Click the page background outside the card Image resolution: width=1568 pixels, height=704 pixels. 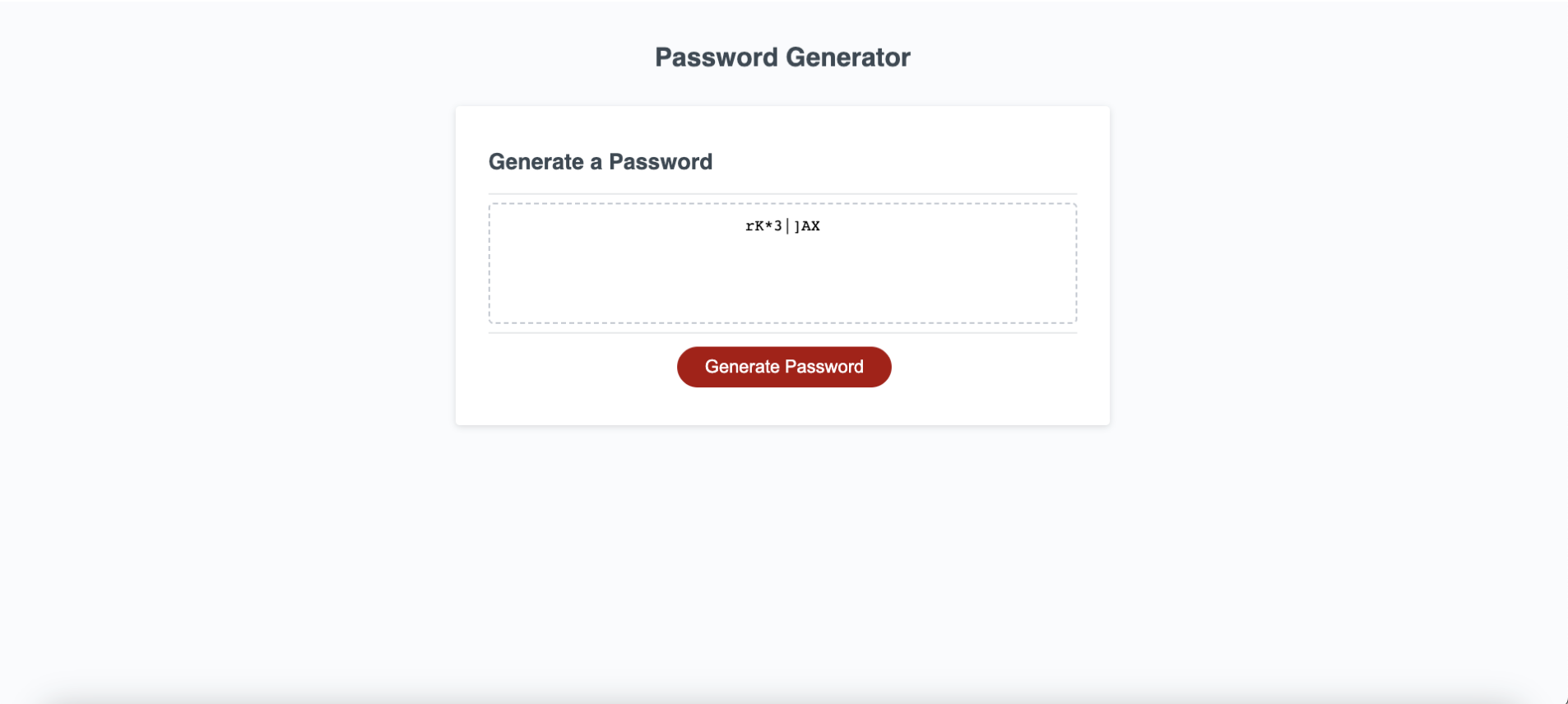tap(247, 329)
